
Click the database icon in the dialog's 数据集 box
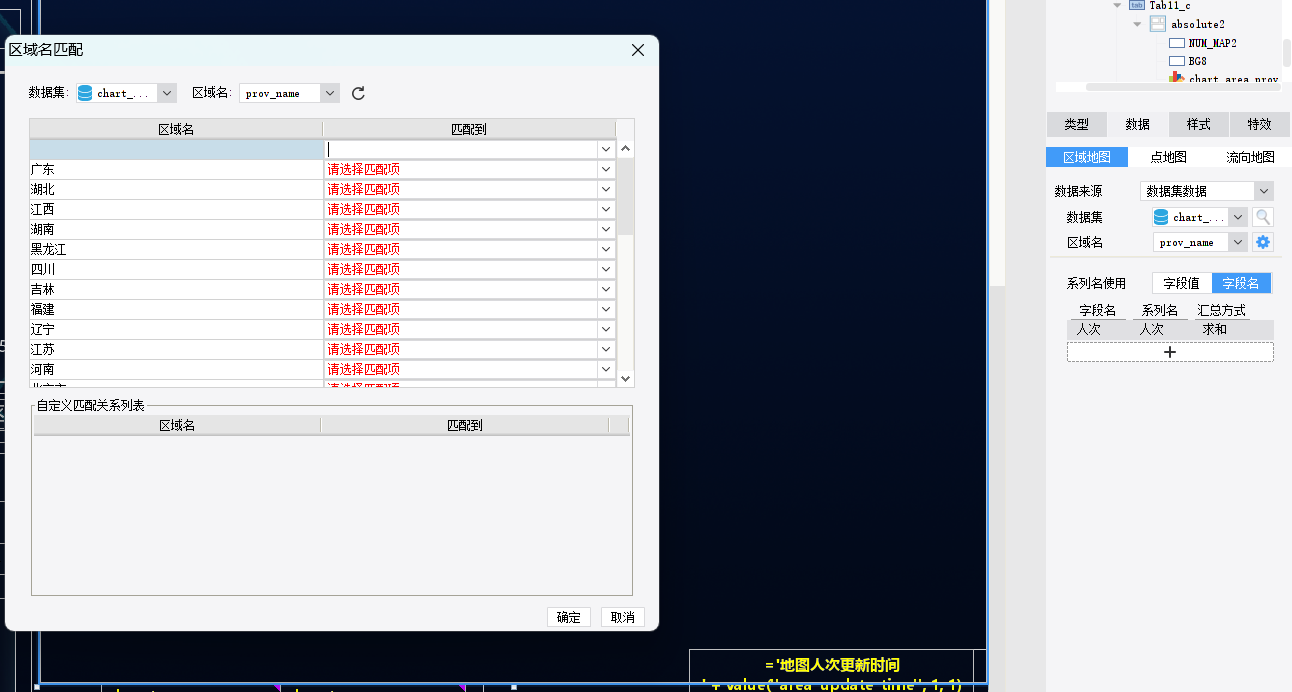pyautogui.click(x=85, y=93)
